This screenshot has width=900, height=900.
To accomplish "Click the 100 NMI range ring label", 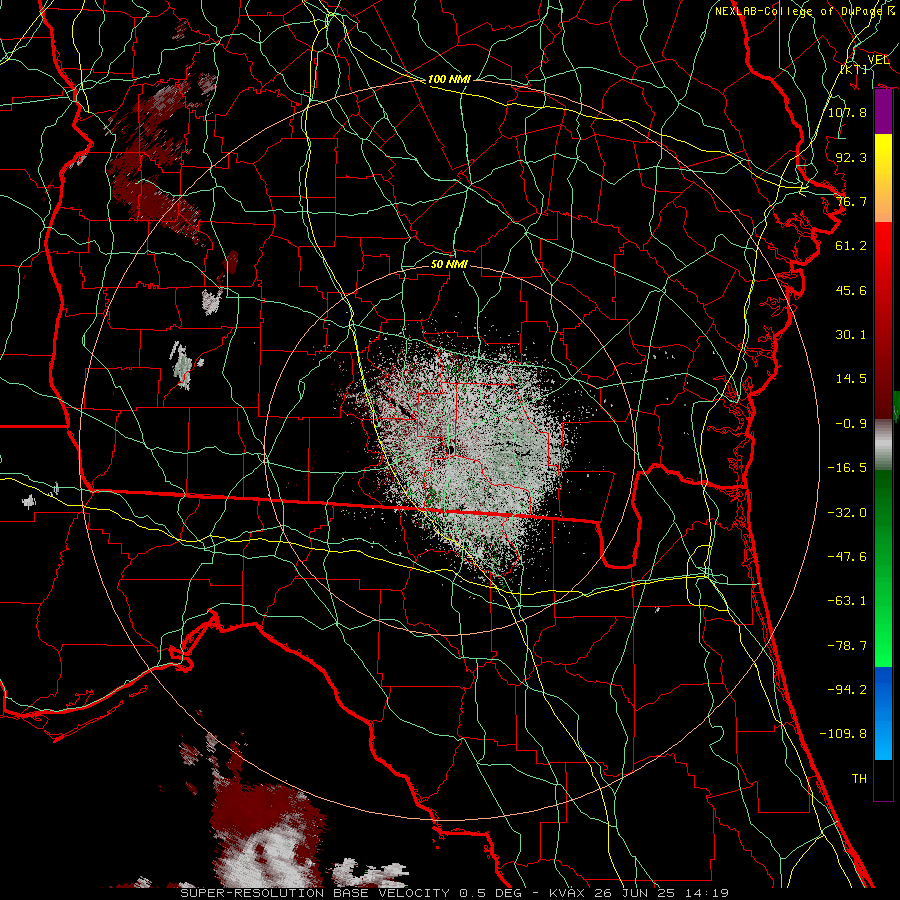I will [449, 79].
